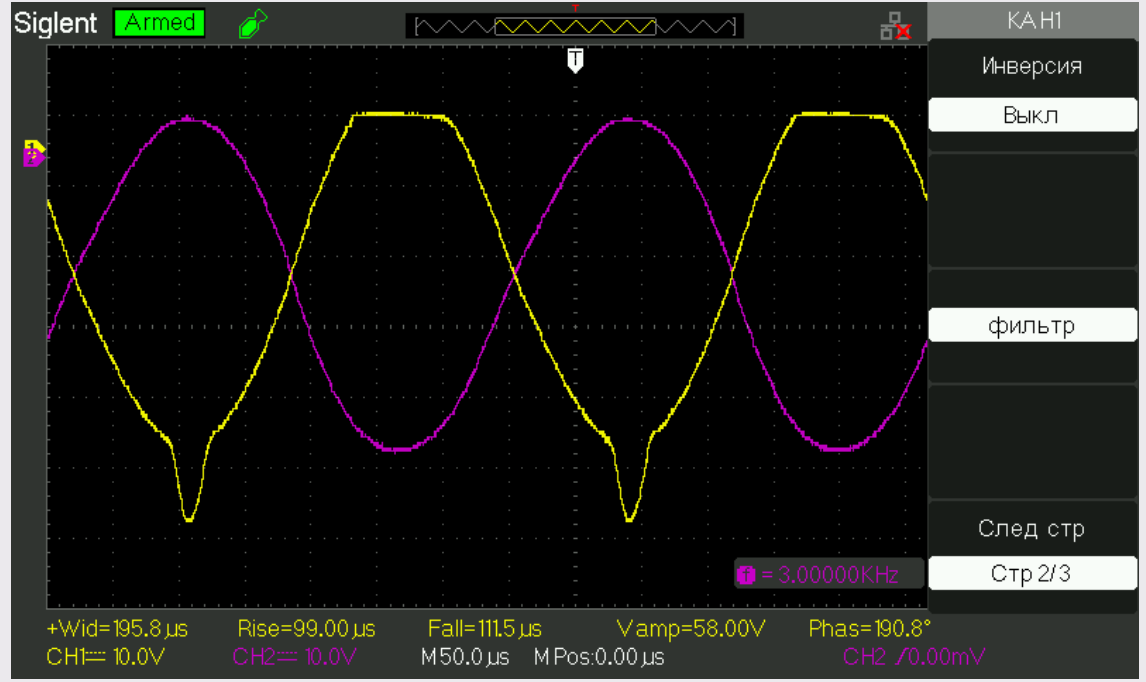Click the network disconnected icon
This screenshot has width=1146, height=682.
[895, 29]
